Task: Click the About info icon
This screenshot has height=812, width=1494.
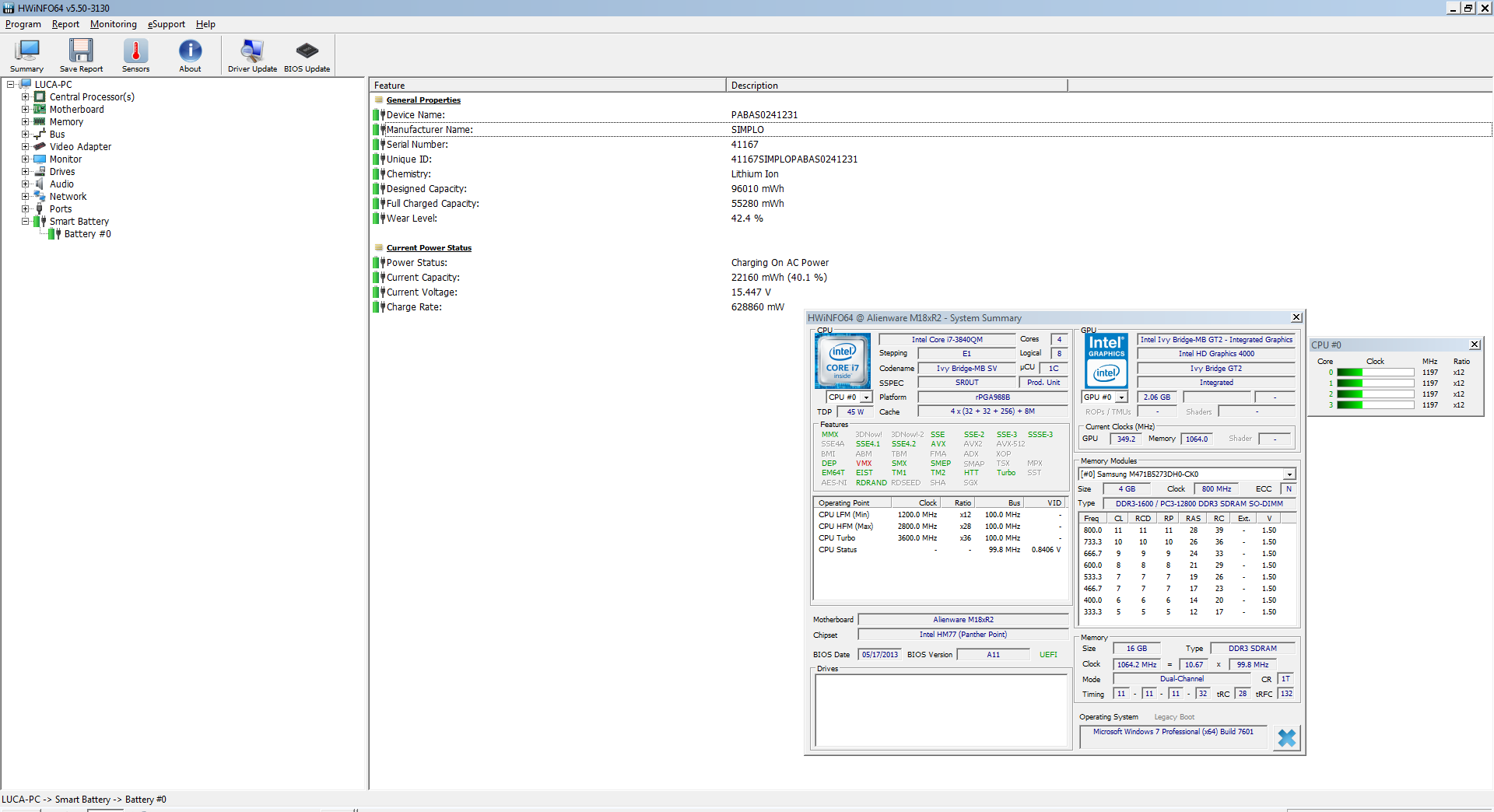Action: pos(190,55)
